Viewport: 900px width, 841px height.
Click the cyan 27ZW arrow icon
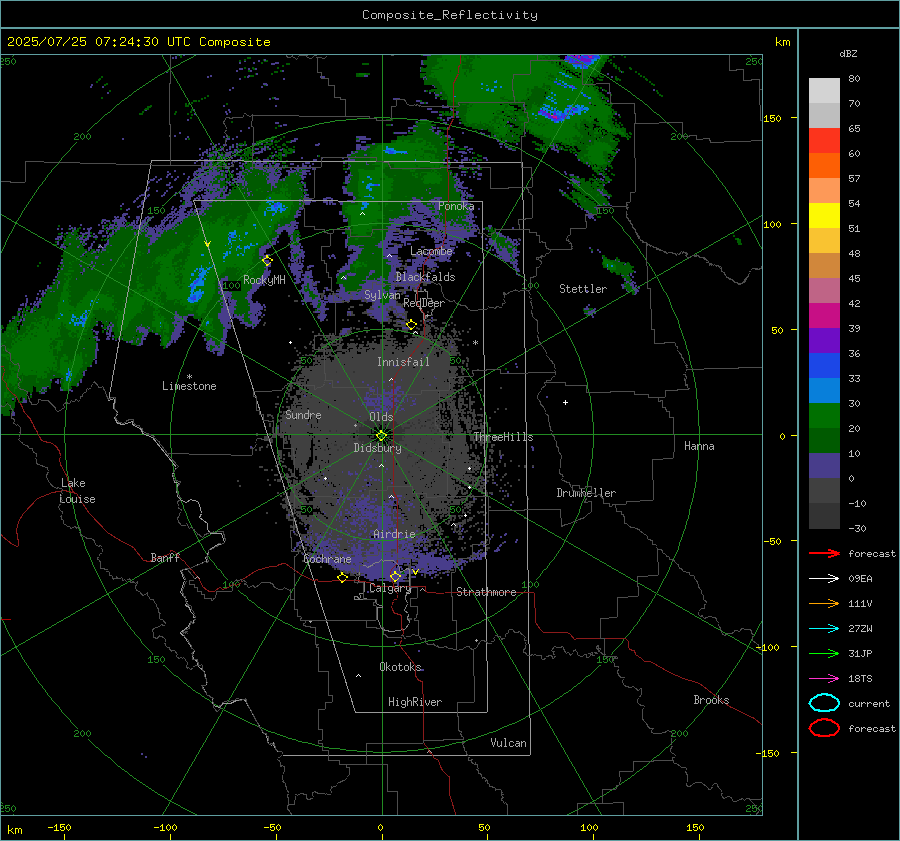pyautogui.click(x=824, y=629)
